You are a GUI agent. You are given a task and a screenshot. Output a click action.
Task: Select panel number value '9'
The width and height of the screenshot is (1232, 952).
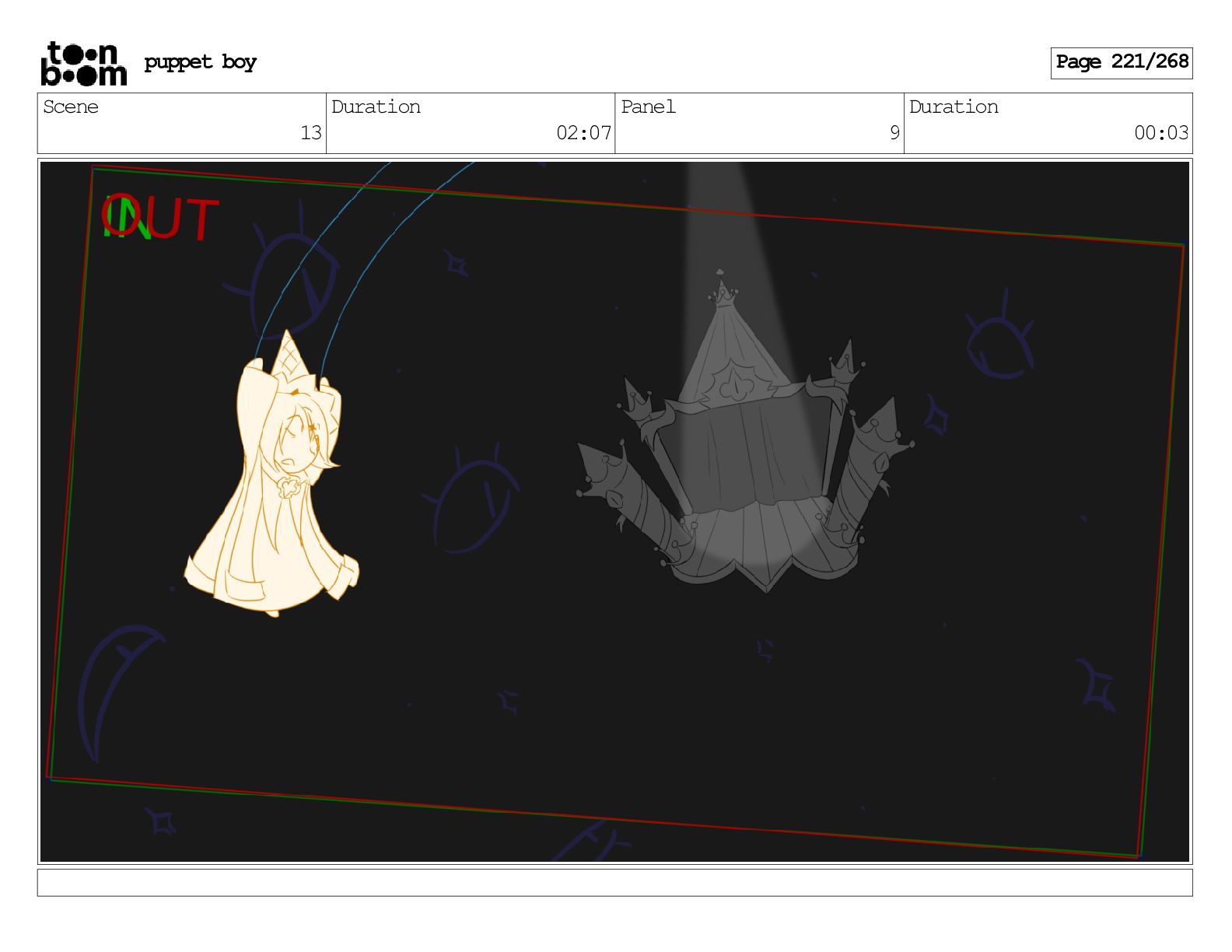[894, 133]
